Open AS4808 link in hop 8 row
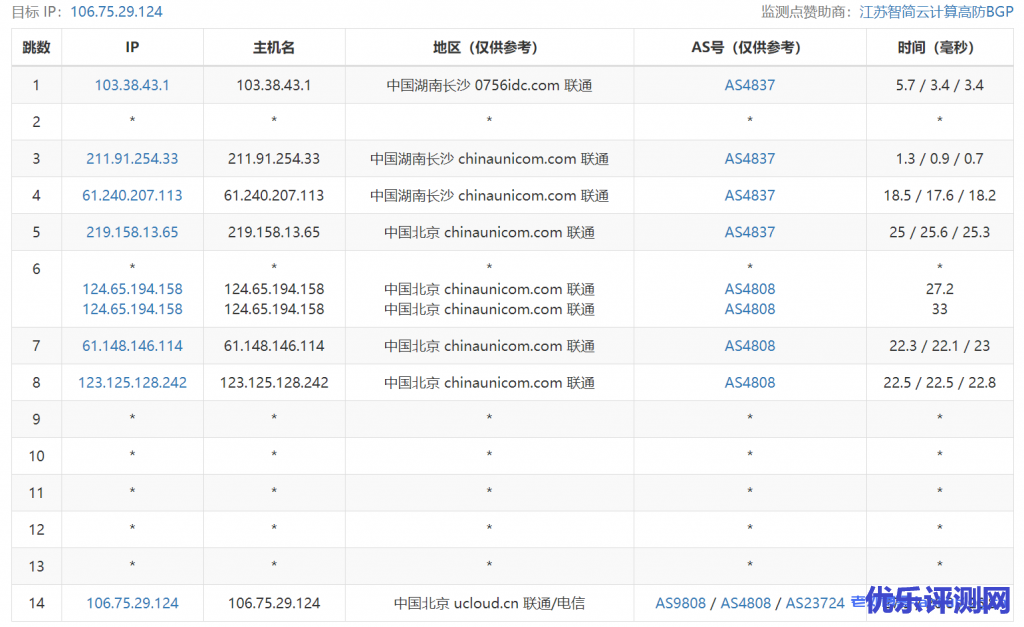Screen dimensions: 1024x627 [x=749, y=382]
